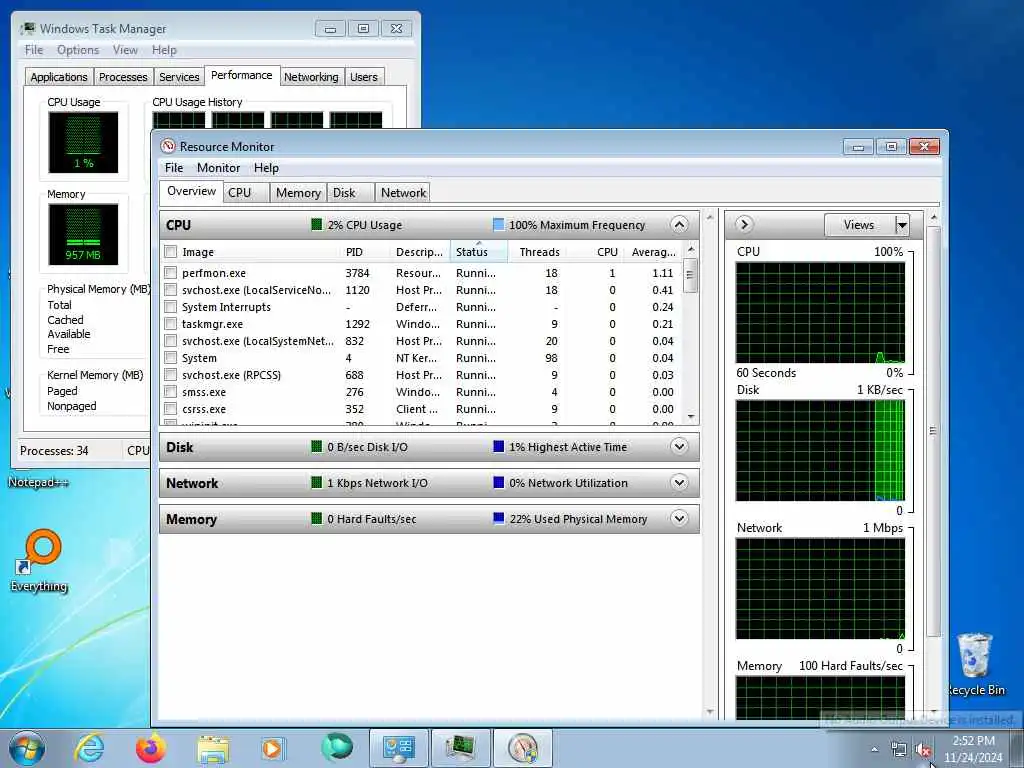Click Task Manager title bar icon
Screen dimensions: 1024x768
(x=28, y=28)
